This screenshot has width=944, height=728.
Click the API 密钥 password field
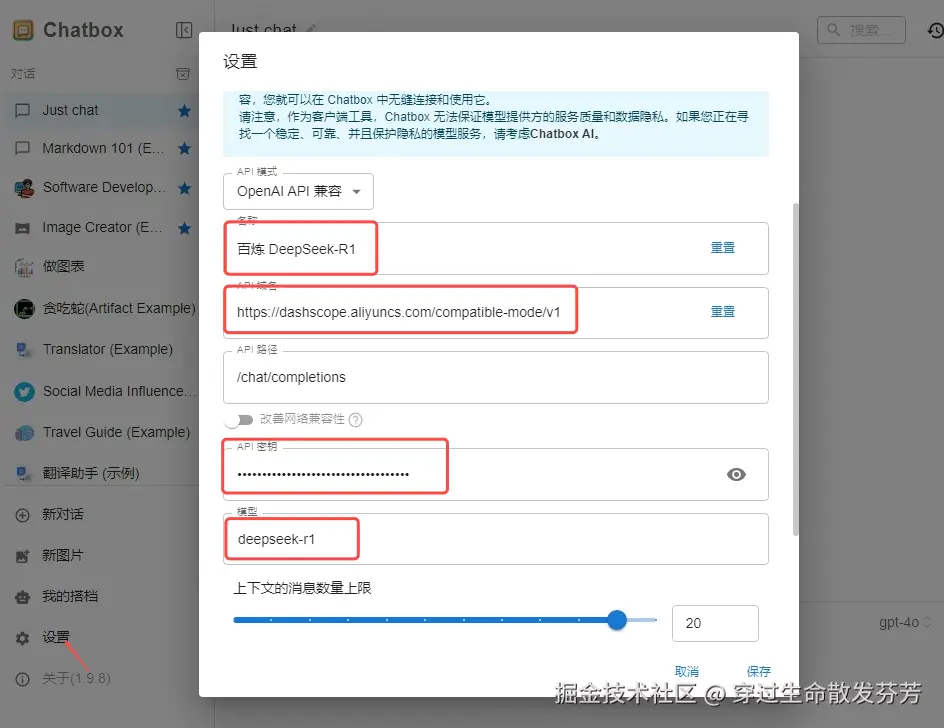tap(495, 474)
